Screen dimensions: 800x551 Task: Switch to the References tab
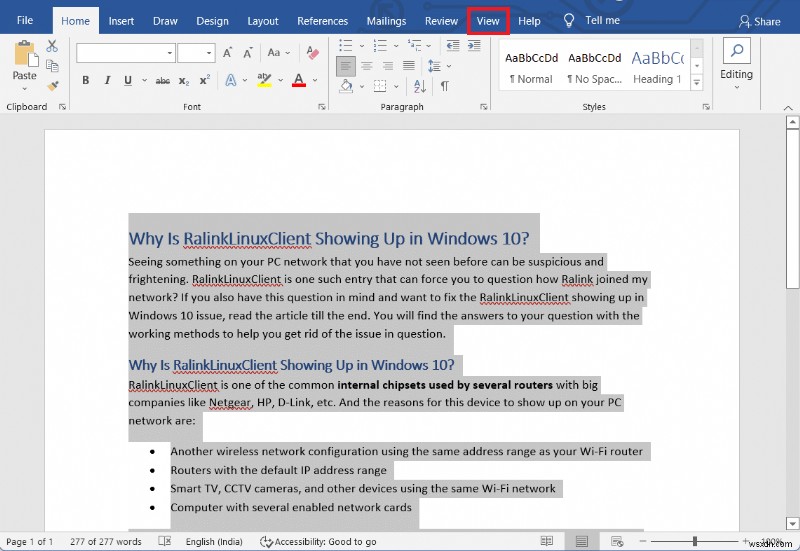point(322,21)
